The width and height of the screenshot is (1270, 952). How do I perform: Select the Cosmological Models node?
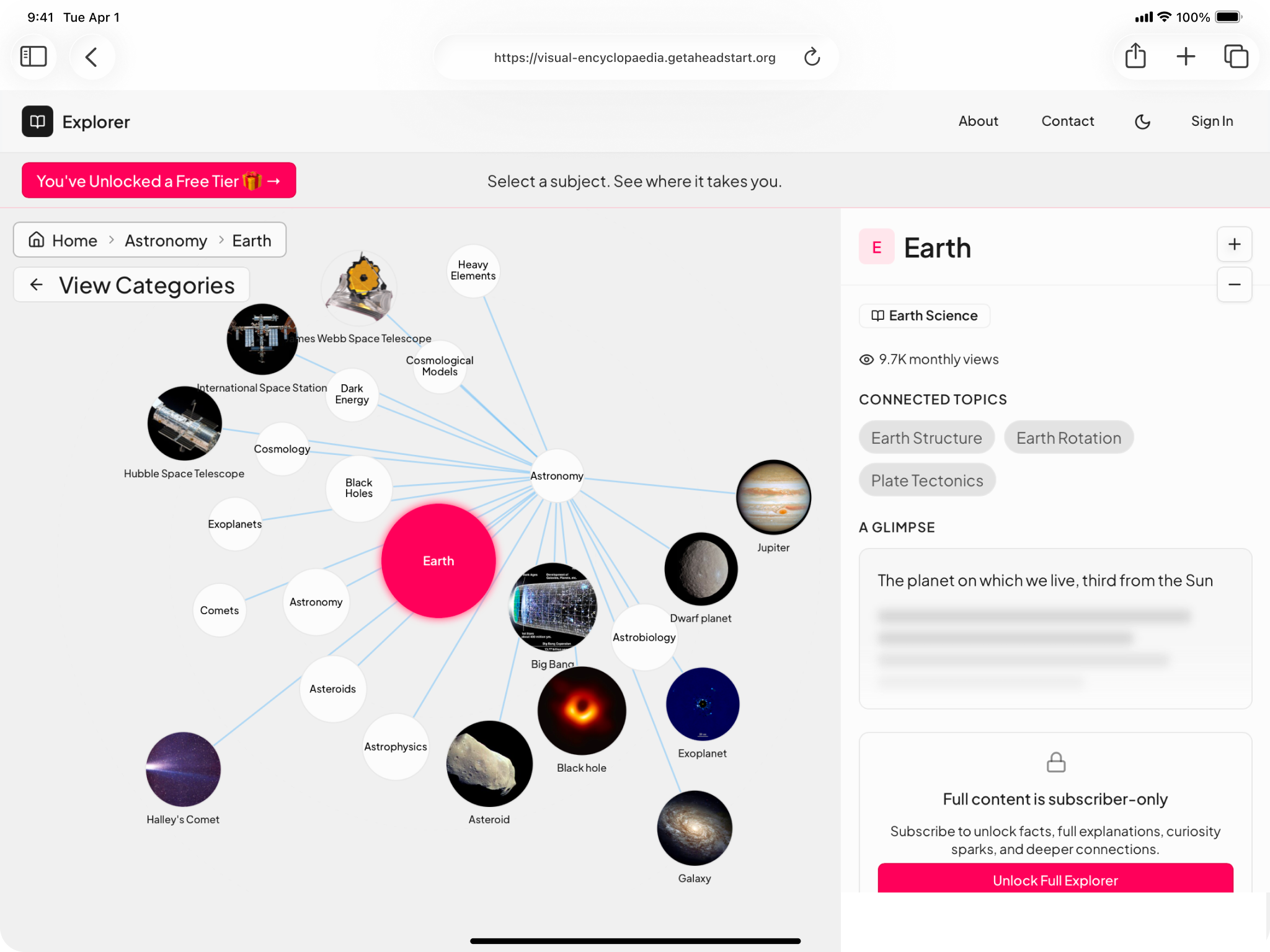point(440,366)
